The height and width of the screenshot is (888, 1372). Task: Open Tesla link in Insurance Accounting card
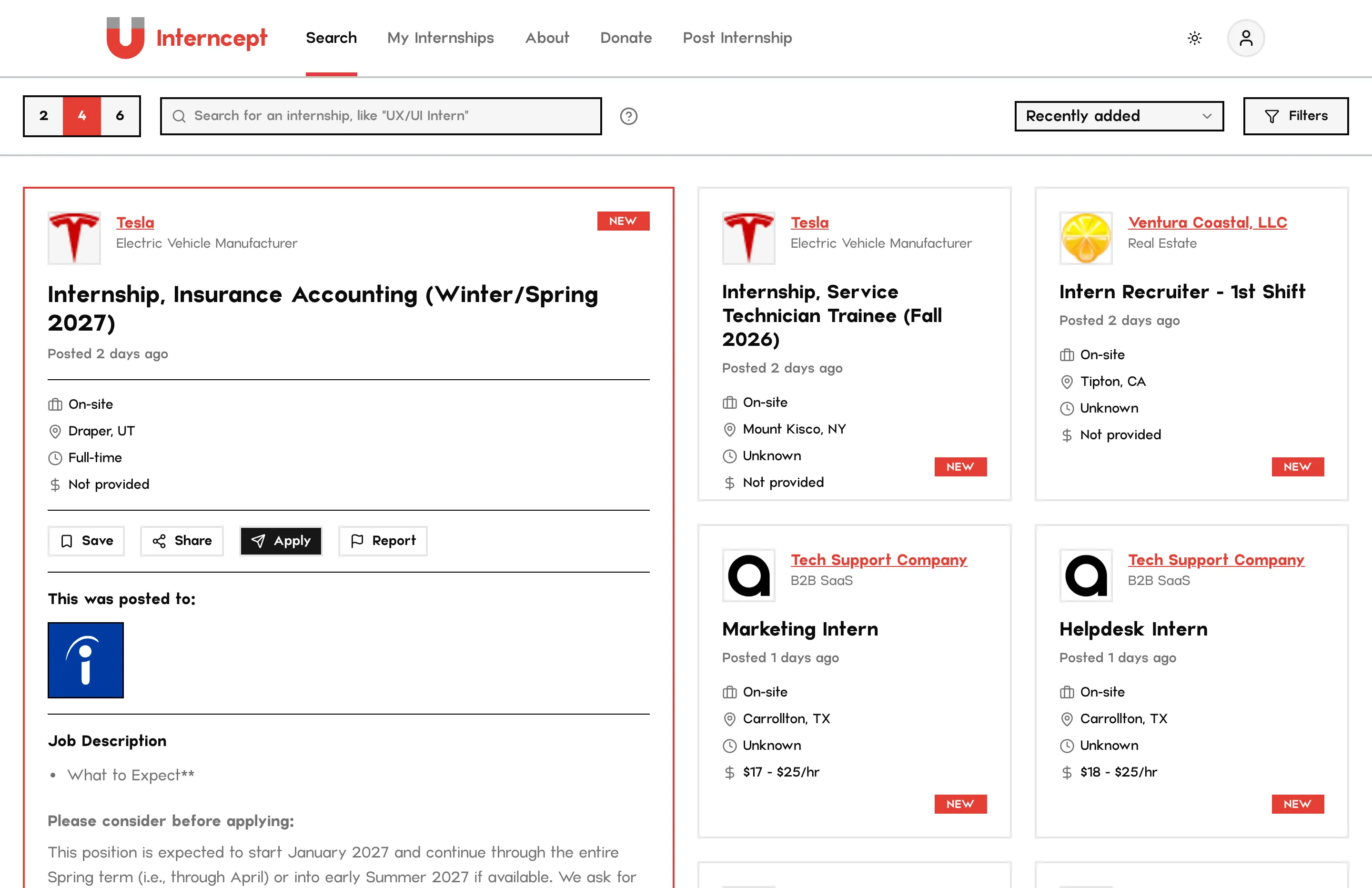[x=135, y=222]
